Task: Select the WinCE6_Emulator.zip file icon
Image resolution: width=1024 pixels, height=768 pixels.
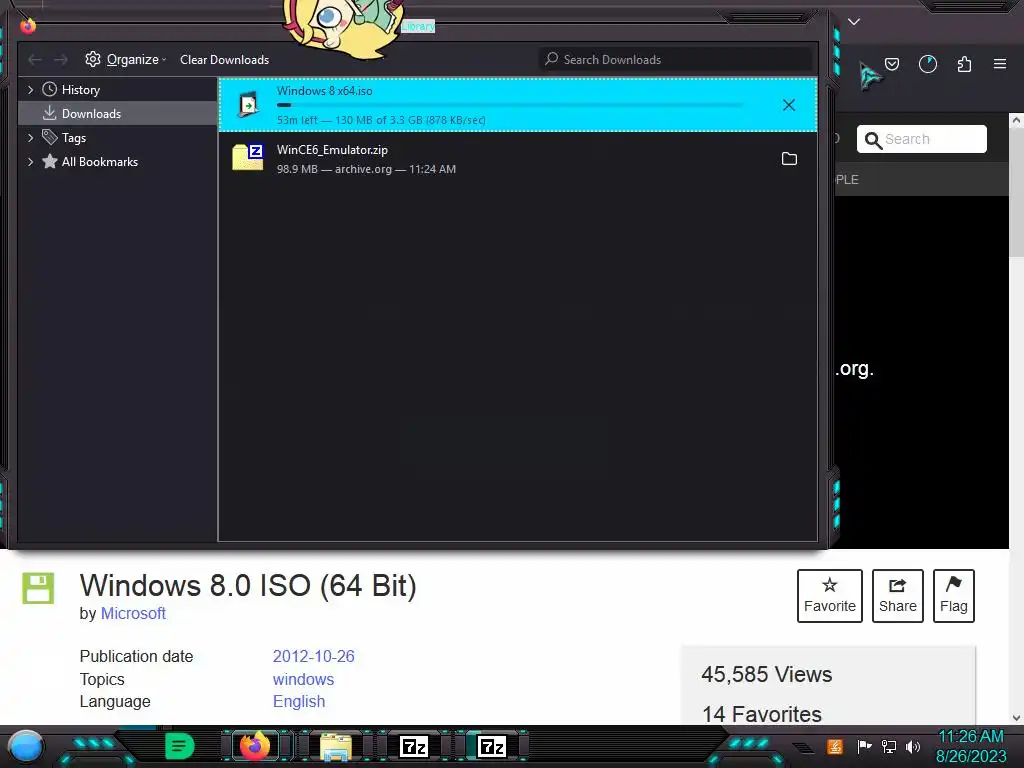Action: point(248,157)
